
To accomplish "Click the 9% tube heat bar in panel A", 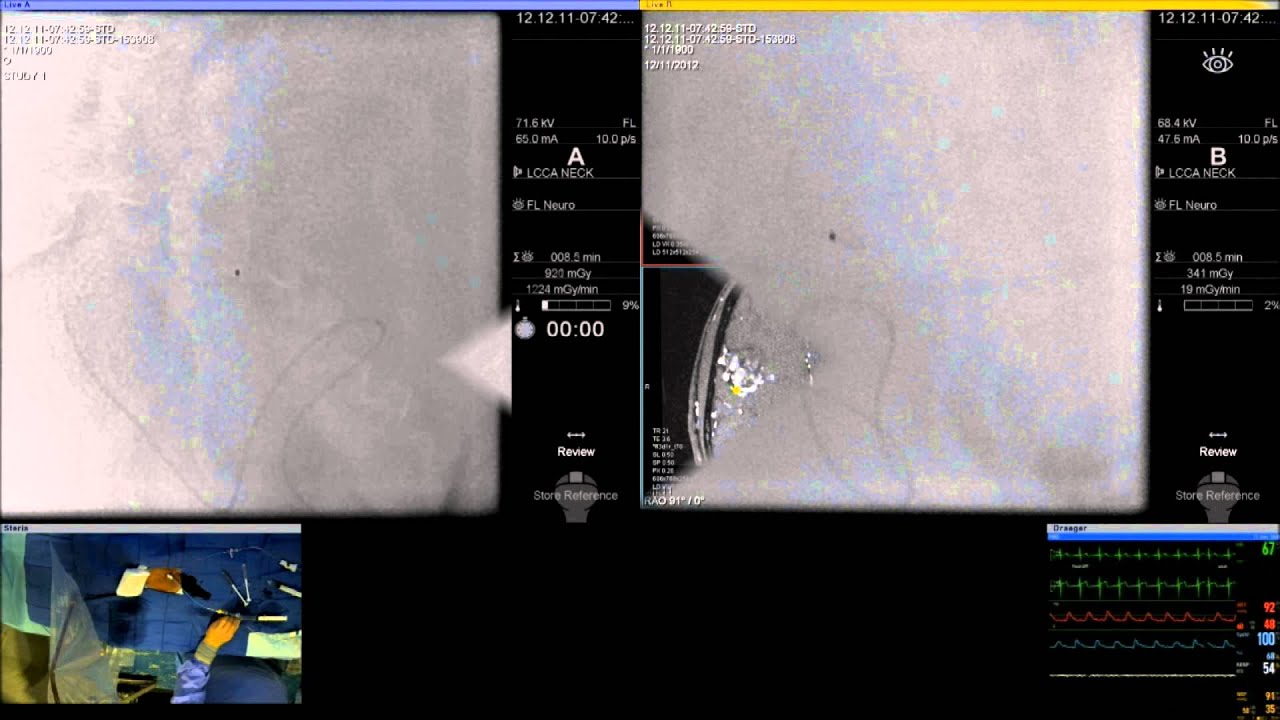I will 576,305.
